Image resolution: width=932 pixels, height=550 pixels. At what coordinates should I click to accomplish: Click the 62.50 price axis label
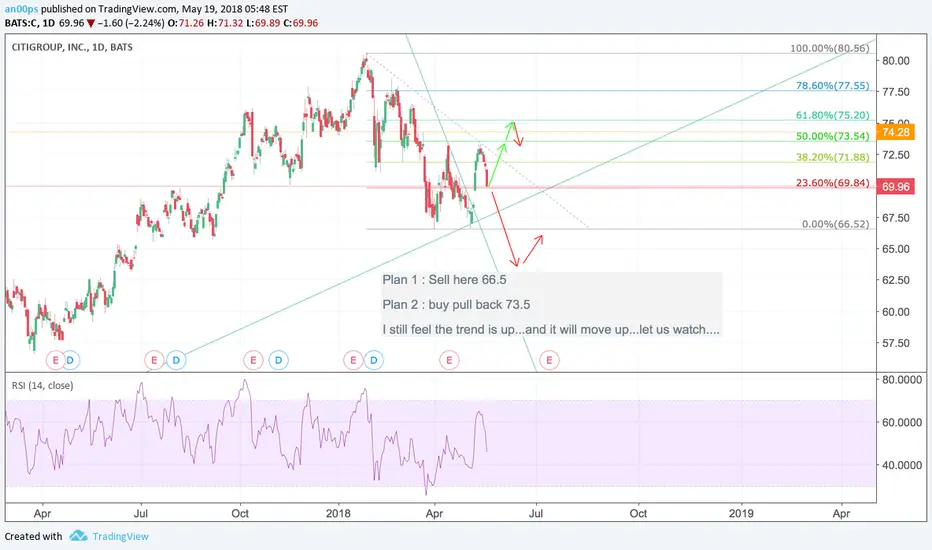(x=896, y=280)
